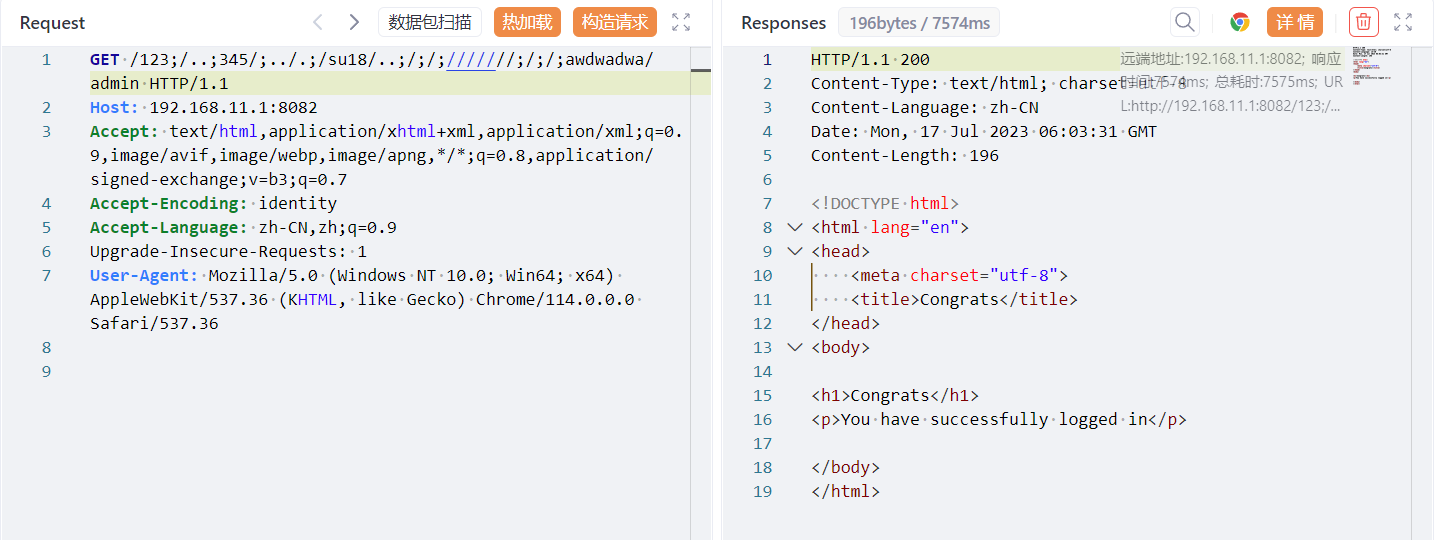Go to the next request arrow
The width and height of the screenshot is (1438, 540).
pyautogui.click(x=354, y=22)
